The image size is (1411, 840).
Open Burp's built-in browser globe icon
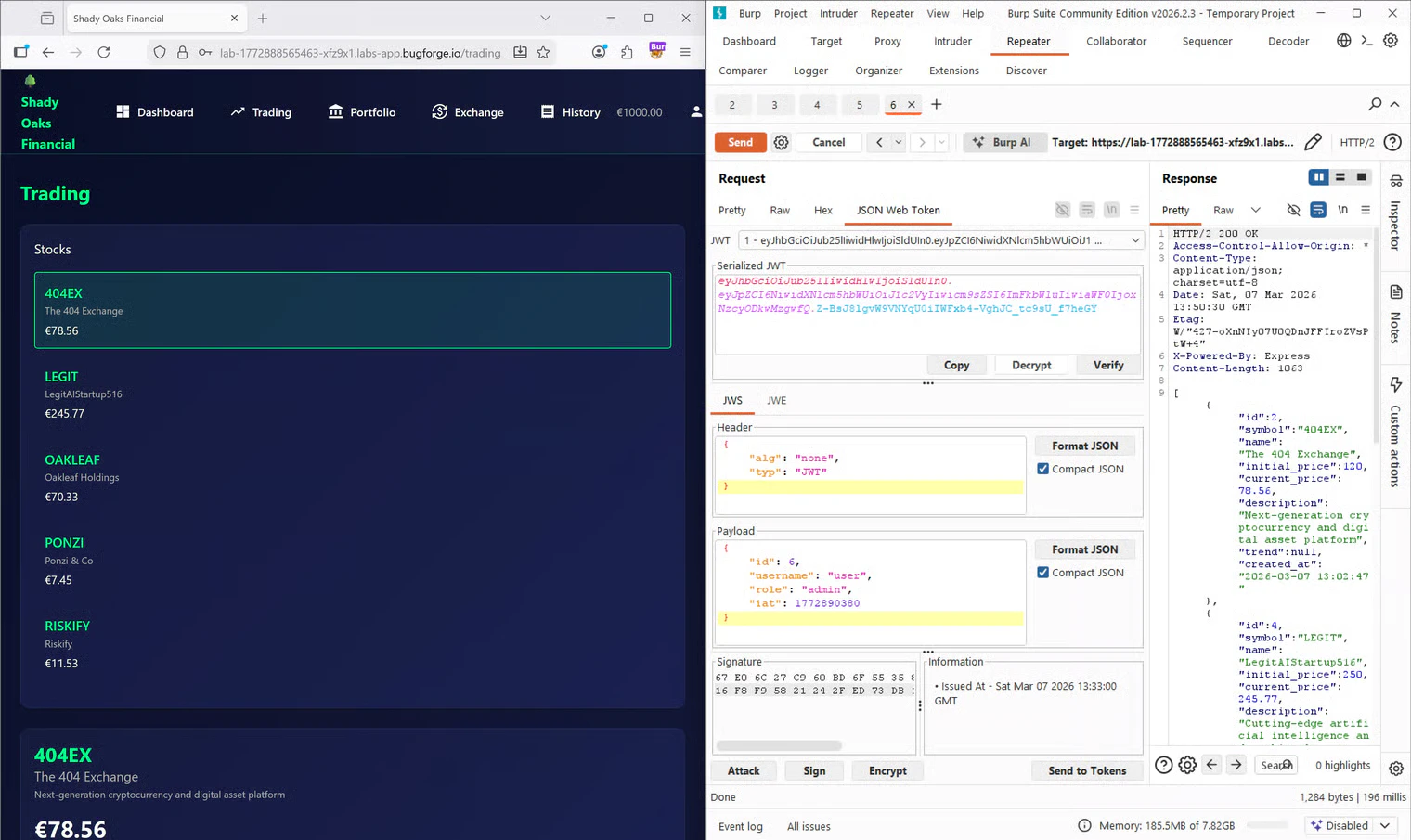[1343, 41]
